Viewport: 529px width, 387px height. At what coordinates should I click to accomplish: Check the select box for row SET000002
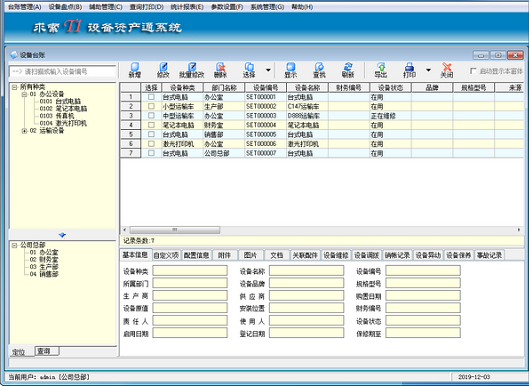151,106
